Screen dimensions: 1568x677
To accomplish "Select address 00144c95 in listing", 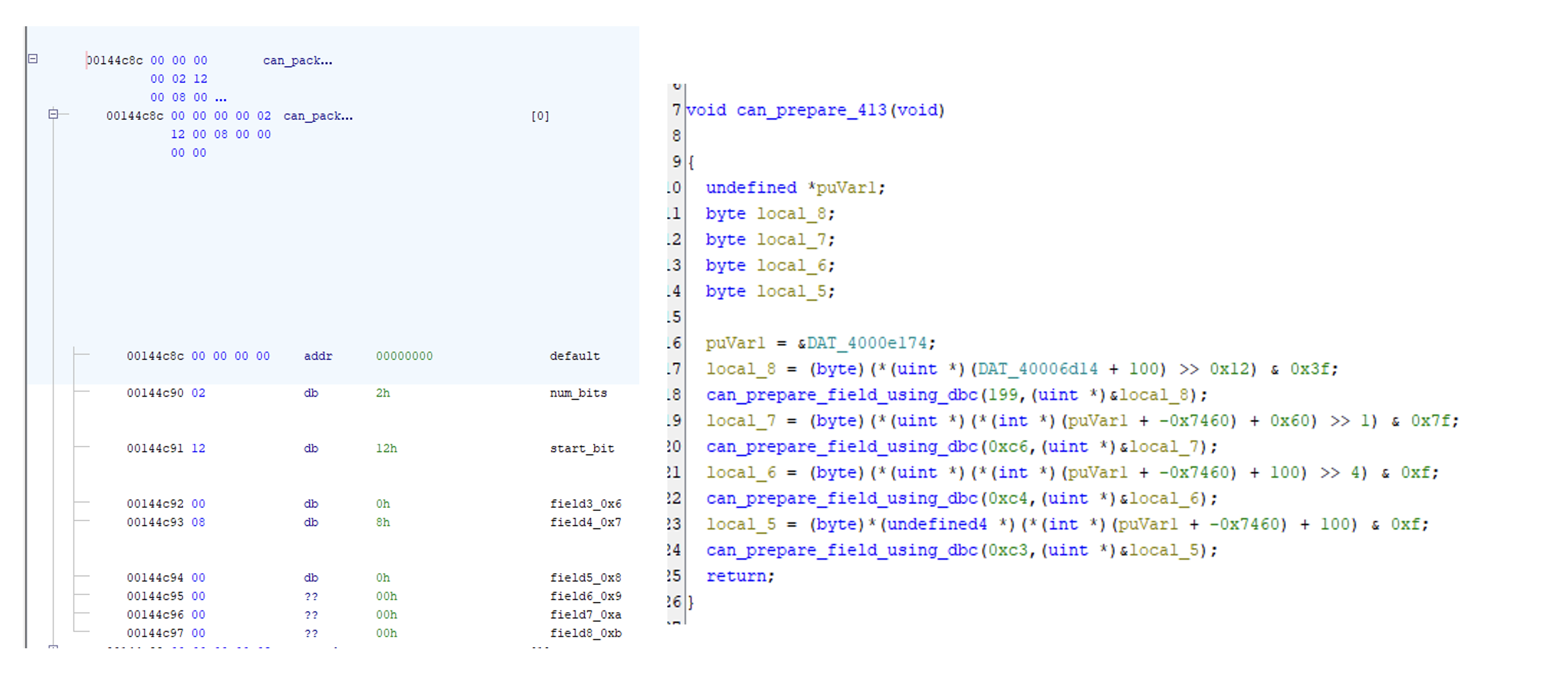I will (x=155, y=596).
